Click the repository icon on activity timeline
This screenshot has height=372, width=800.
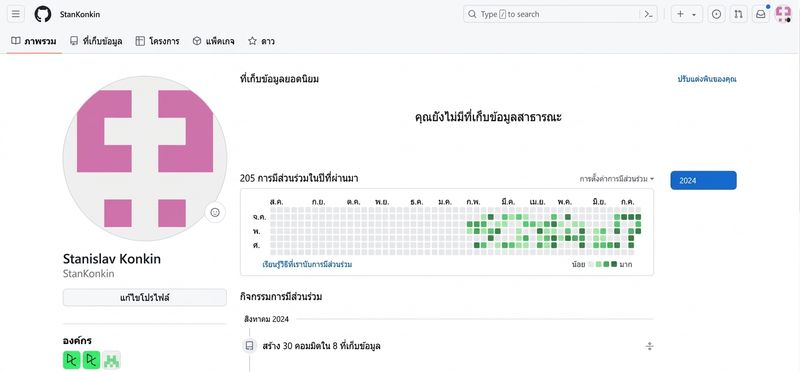click(249, 346)
